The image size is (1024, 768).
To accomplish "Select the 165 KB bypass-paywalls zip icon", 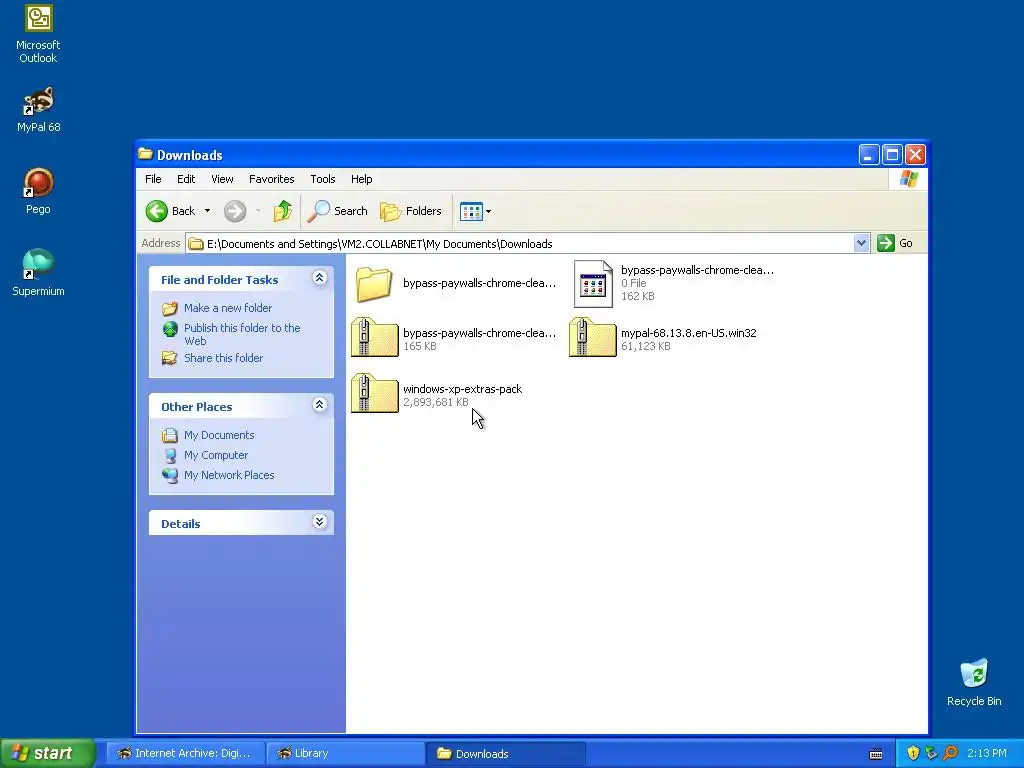I will coord(374,338).
